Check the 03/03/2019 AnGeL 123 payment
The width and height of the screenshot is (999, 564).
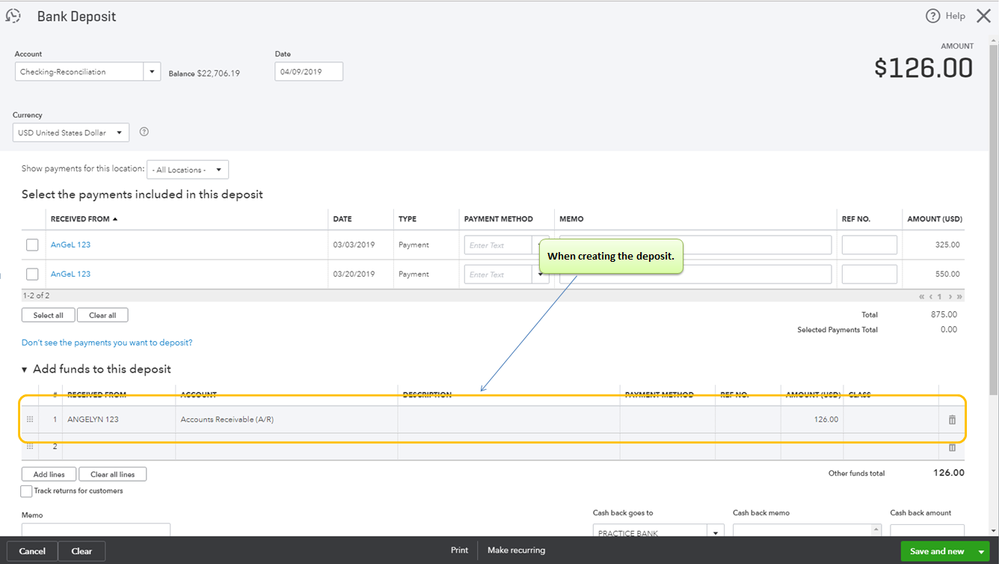pos(32,245)
